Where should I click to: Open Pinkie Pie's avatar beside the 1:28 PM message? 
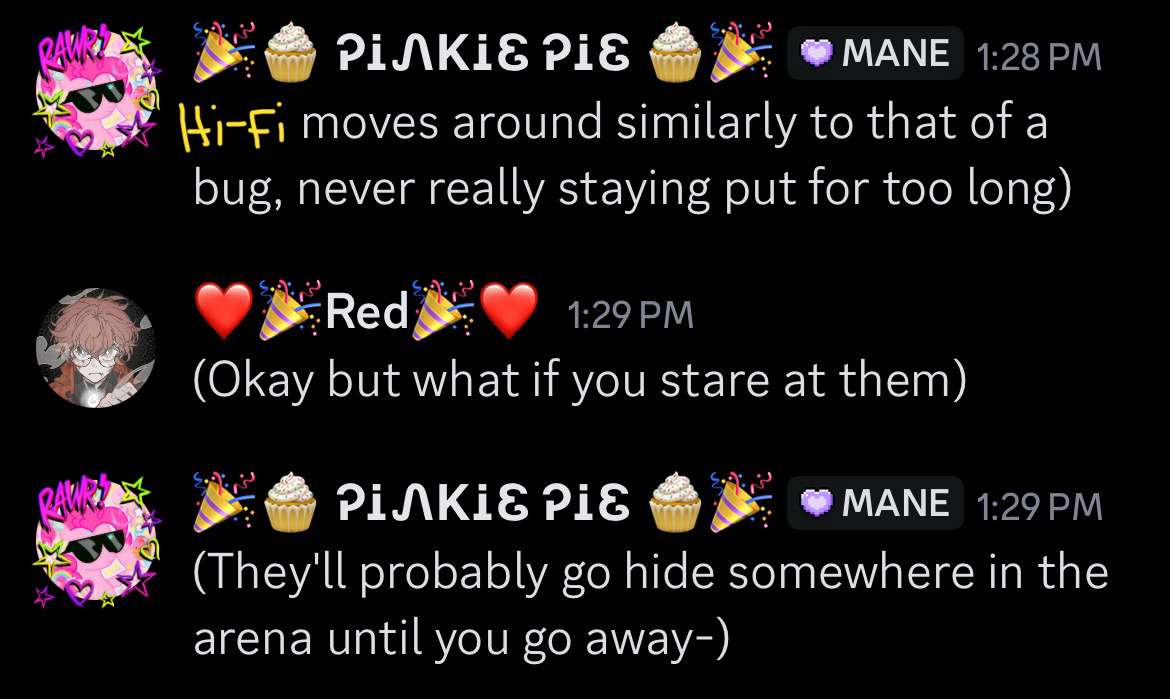click(x=96, y=90)
